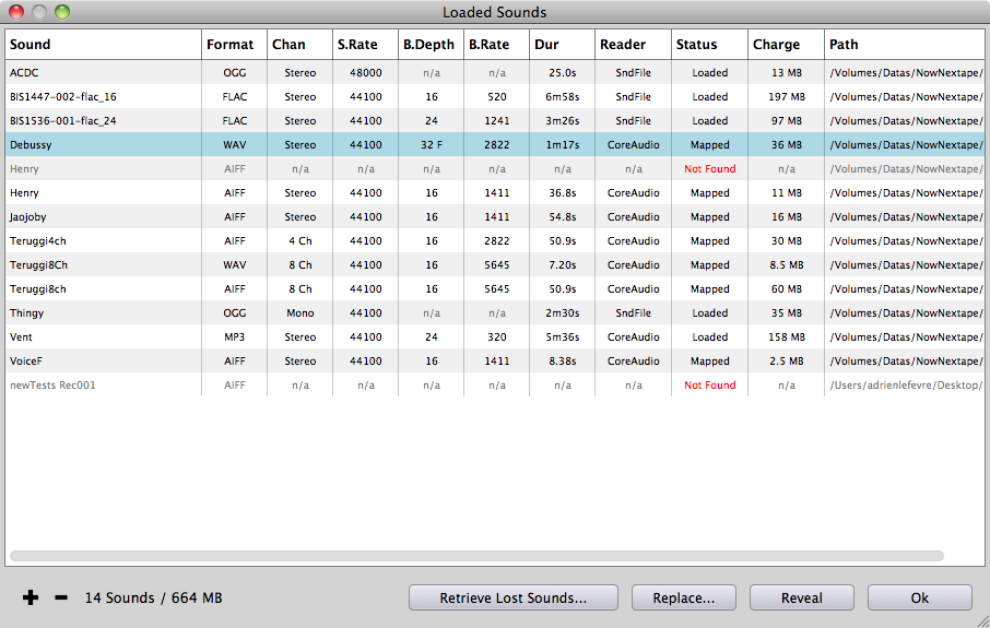990x628 pixels.
Task: Sort by Format column header
Action: pyautogui.click(x=233, y=44)
